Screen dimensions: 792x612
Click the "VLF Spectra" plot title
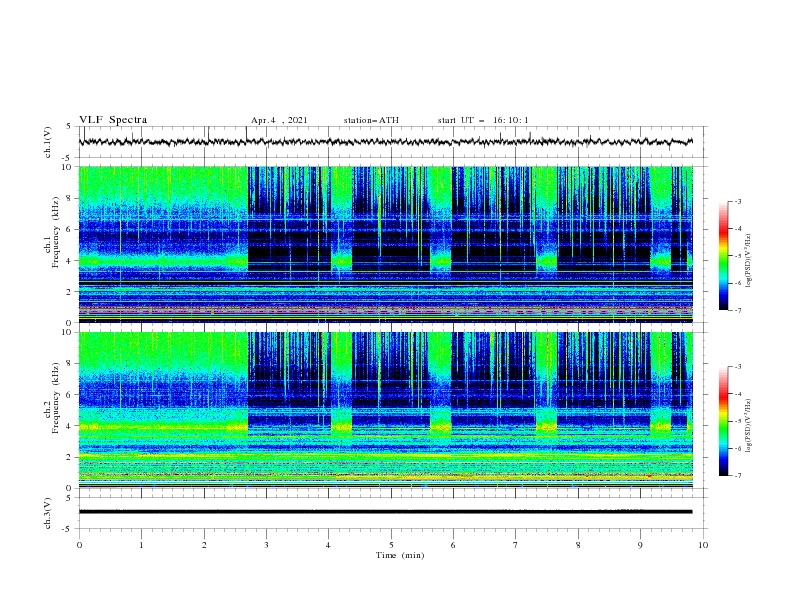point(113,120)
